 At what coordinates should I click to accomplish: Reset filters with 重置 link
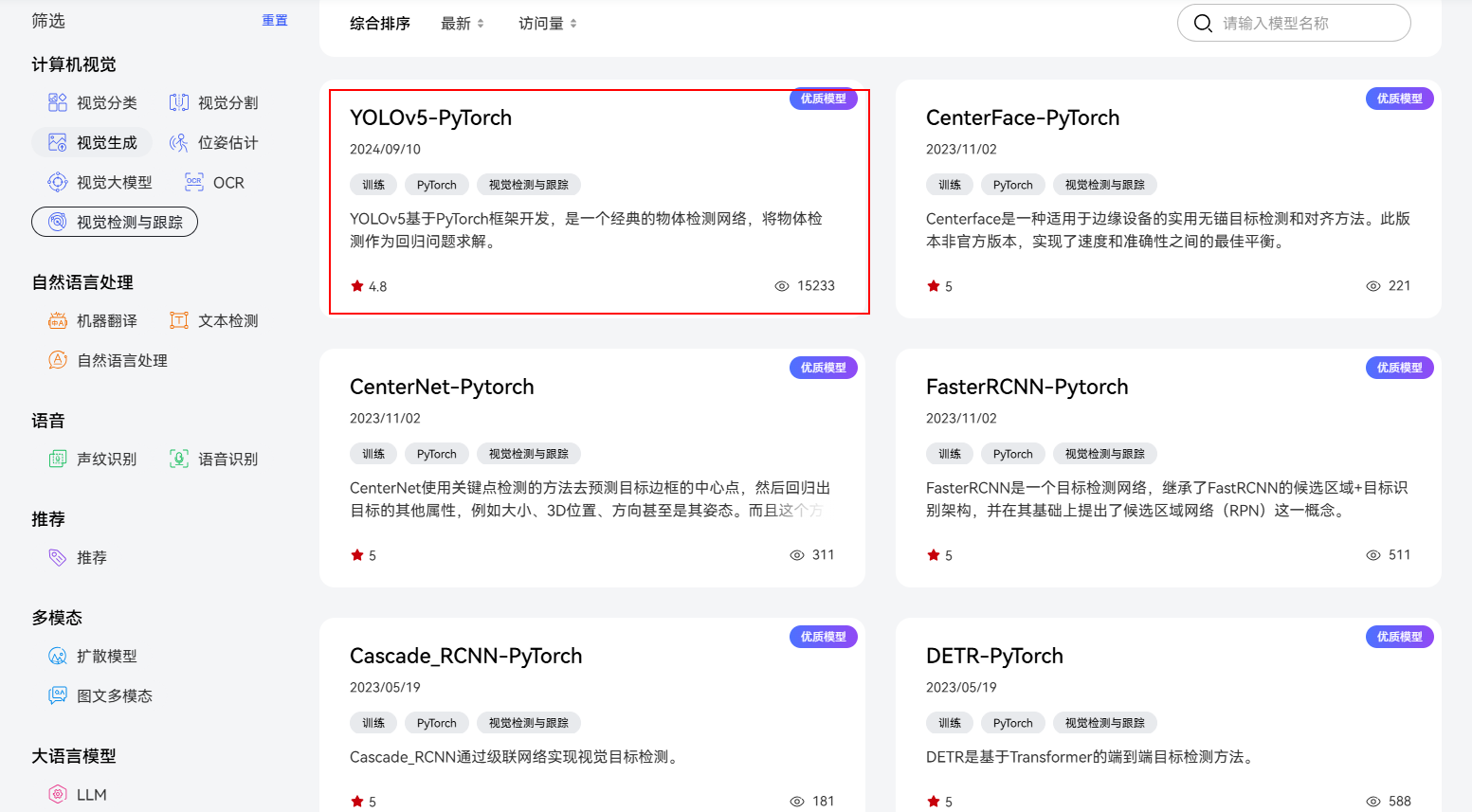(275, 20)
